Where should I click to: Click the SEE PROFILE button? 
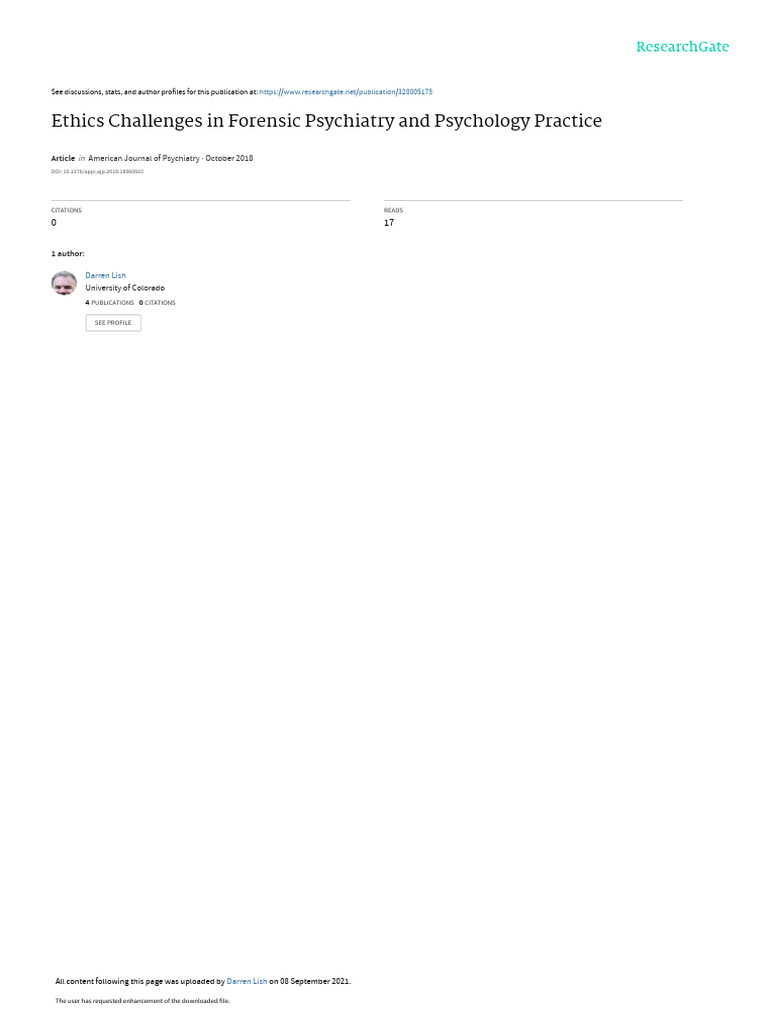(113, 323)
